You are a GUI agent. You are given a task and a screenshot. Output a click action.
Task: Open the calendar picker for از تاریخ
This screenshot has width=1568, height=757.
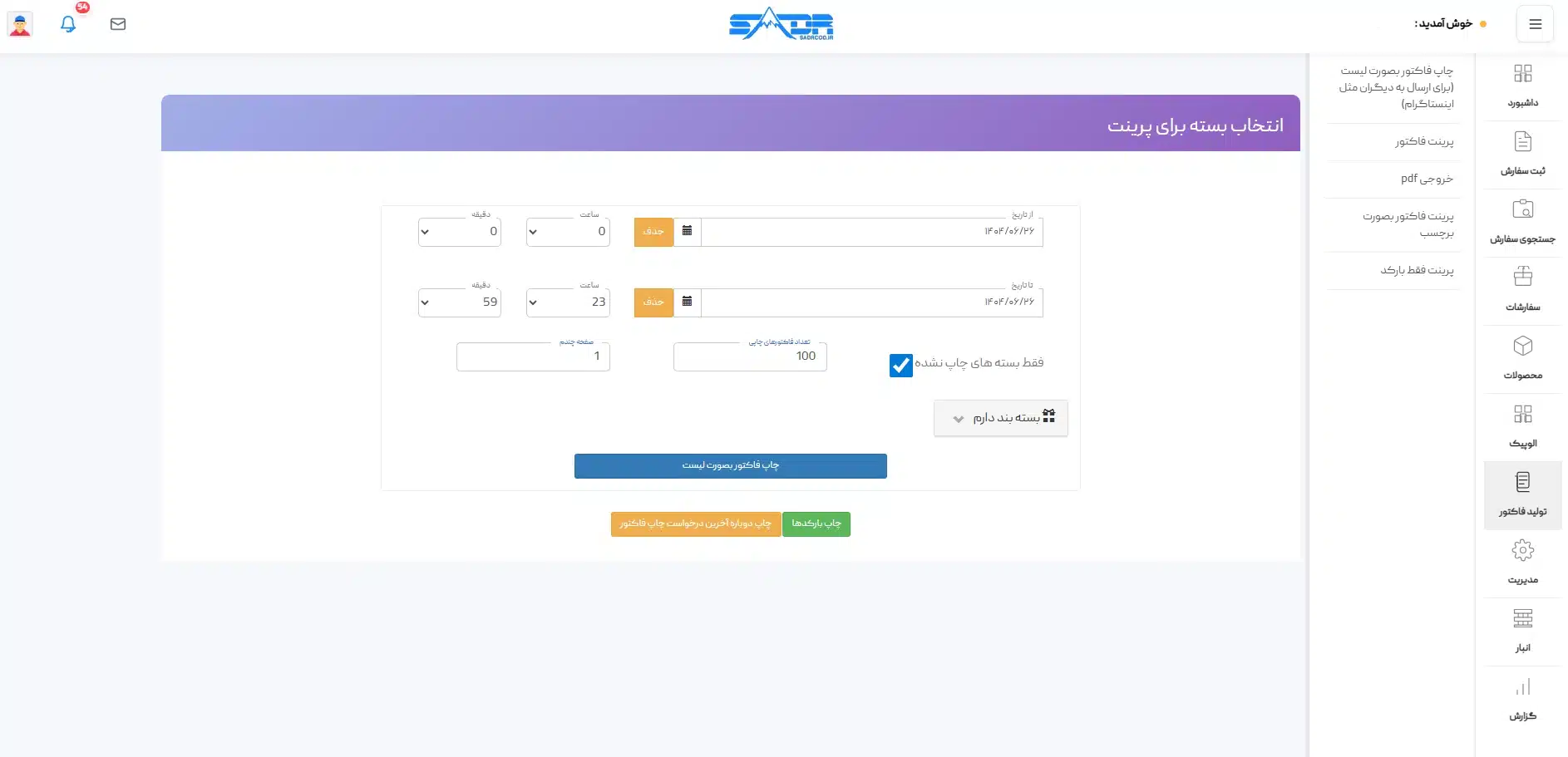687,231
